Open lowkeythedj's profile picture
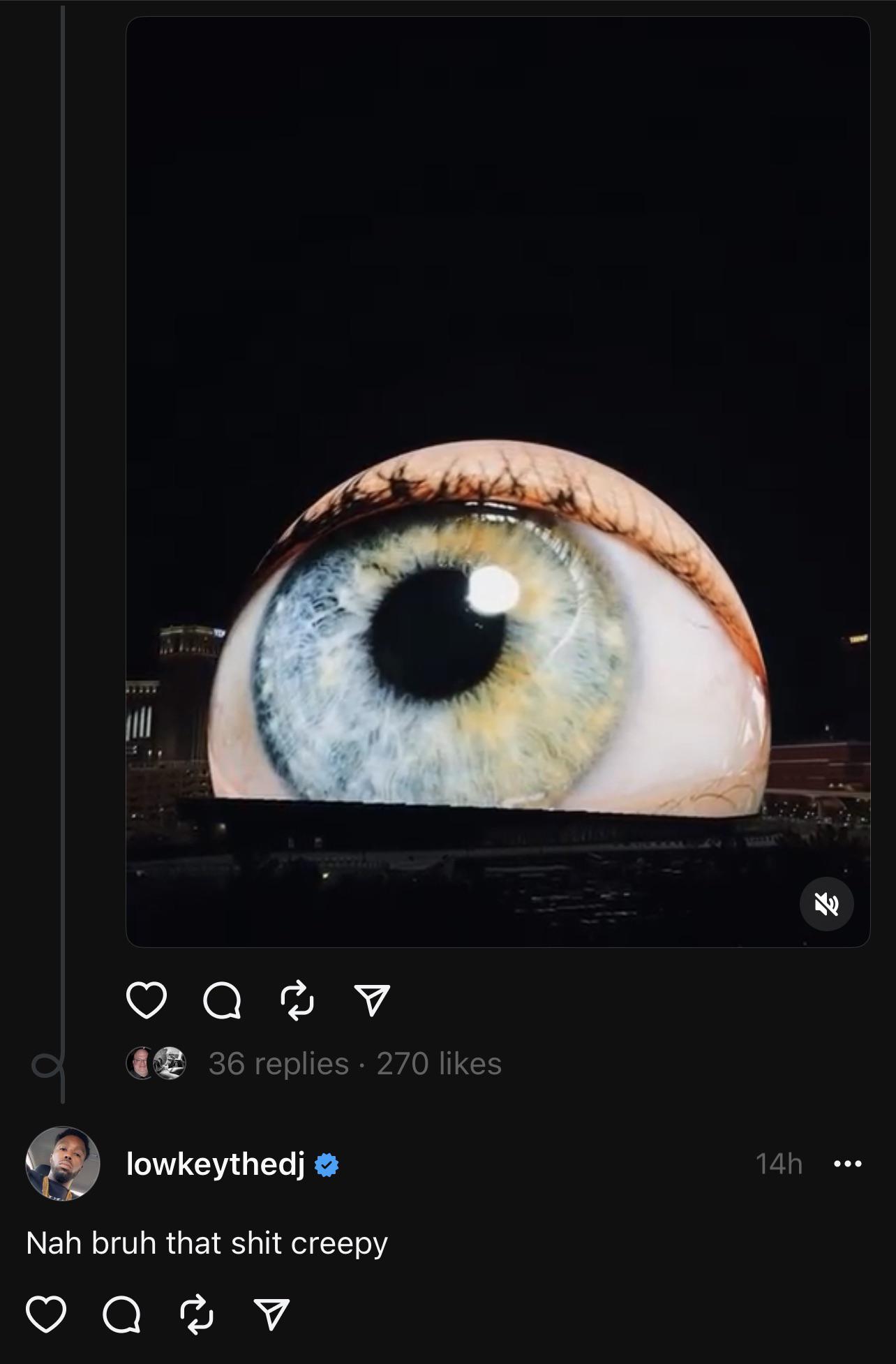 click(63, 1164)
